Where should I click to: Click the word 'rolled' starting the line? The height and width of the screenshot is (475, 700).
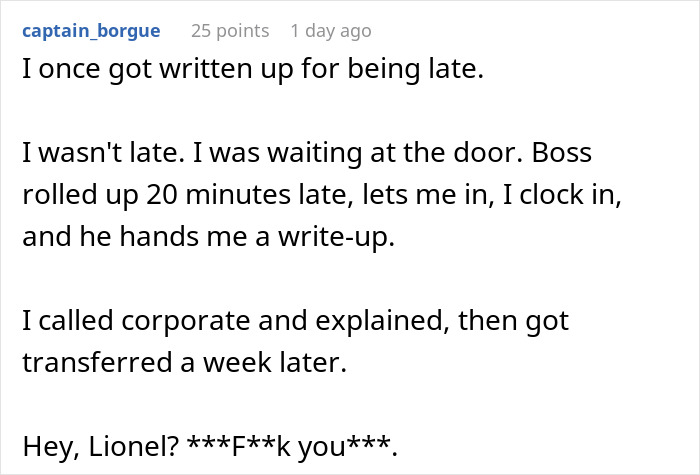click(x=60, y=195)
